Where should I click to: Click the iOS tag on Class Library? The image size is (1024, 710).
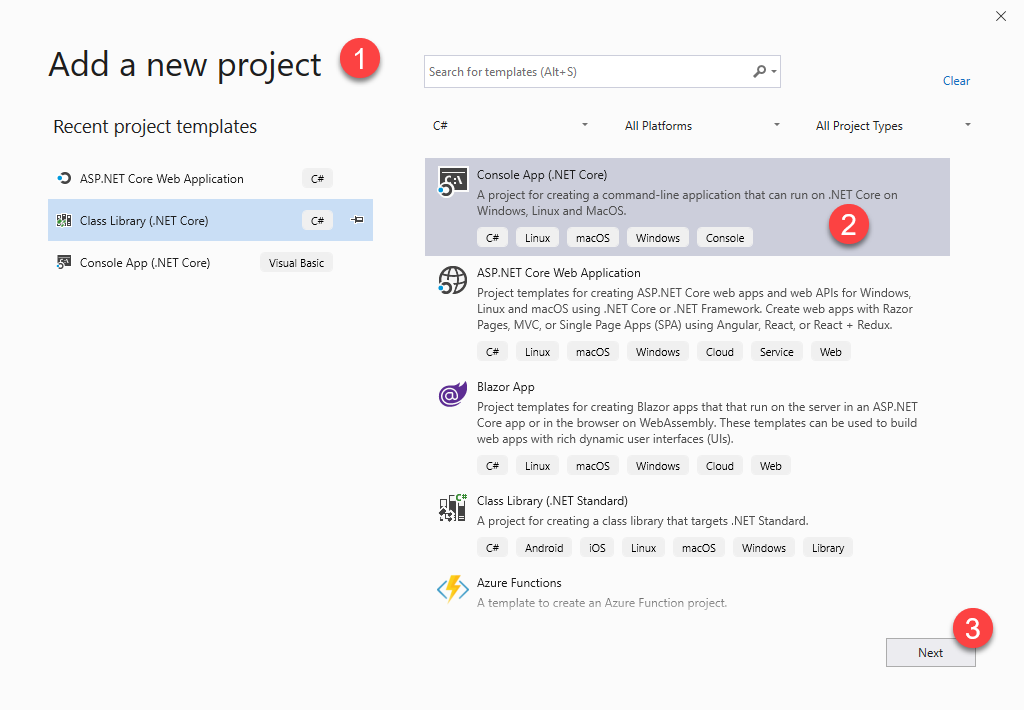597,548
